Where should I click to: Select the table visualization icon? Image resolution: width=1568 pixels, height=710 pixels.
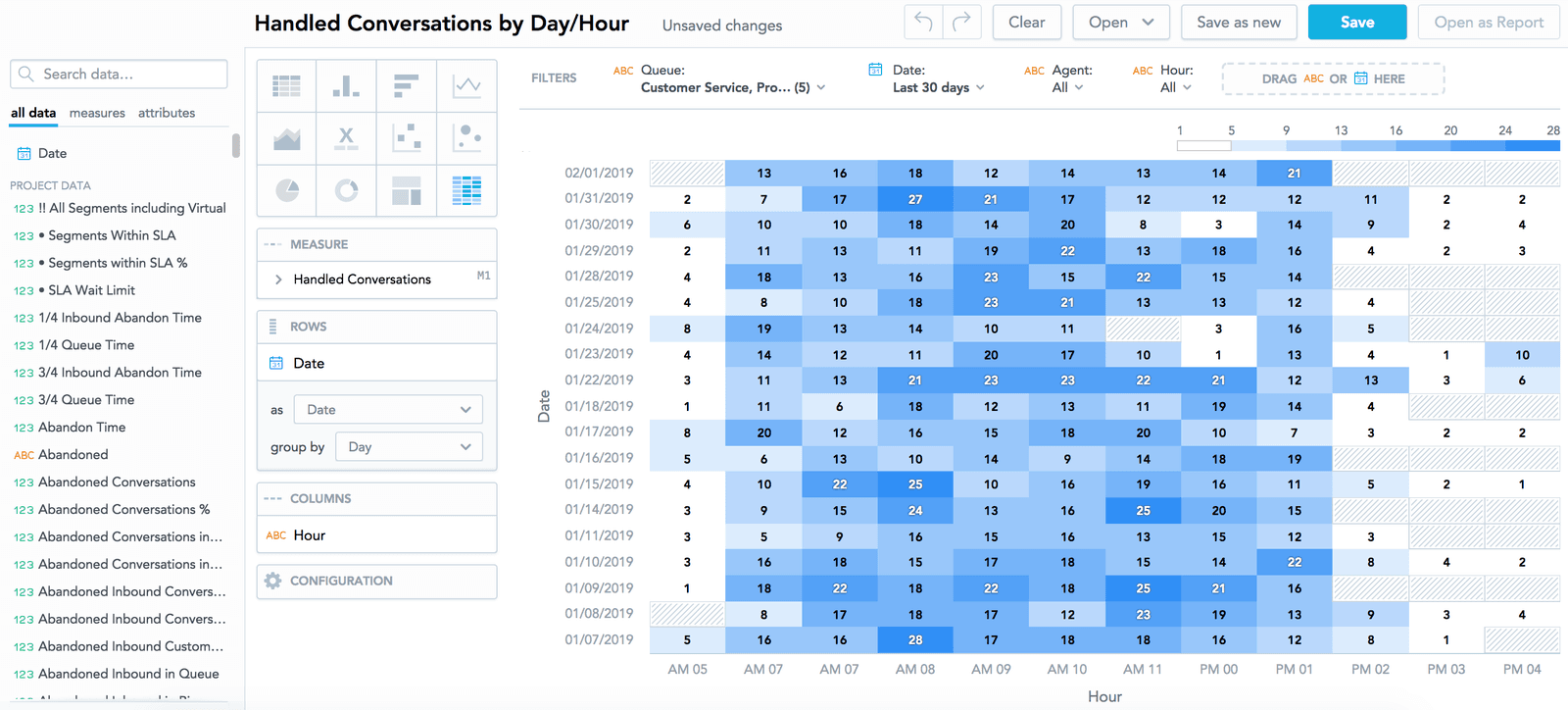tap(286, 86)
